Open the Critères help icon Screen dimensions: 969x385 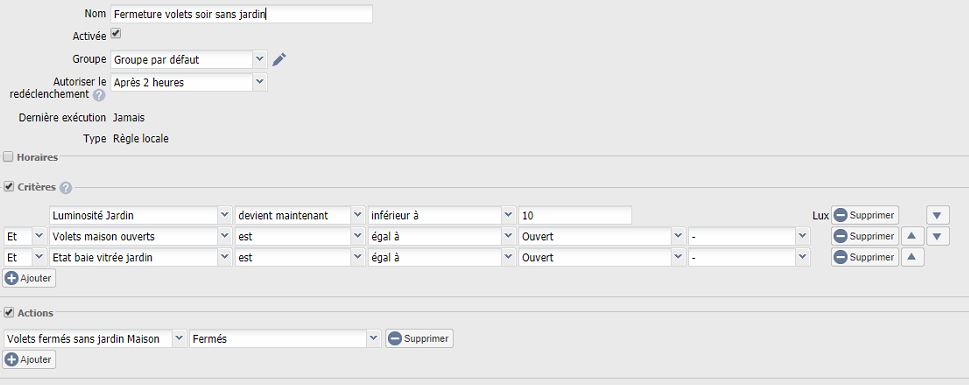[66, 188]
